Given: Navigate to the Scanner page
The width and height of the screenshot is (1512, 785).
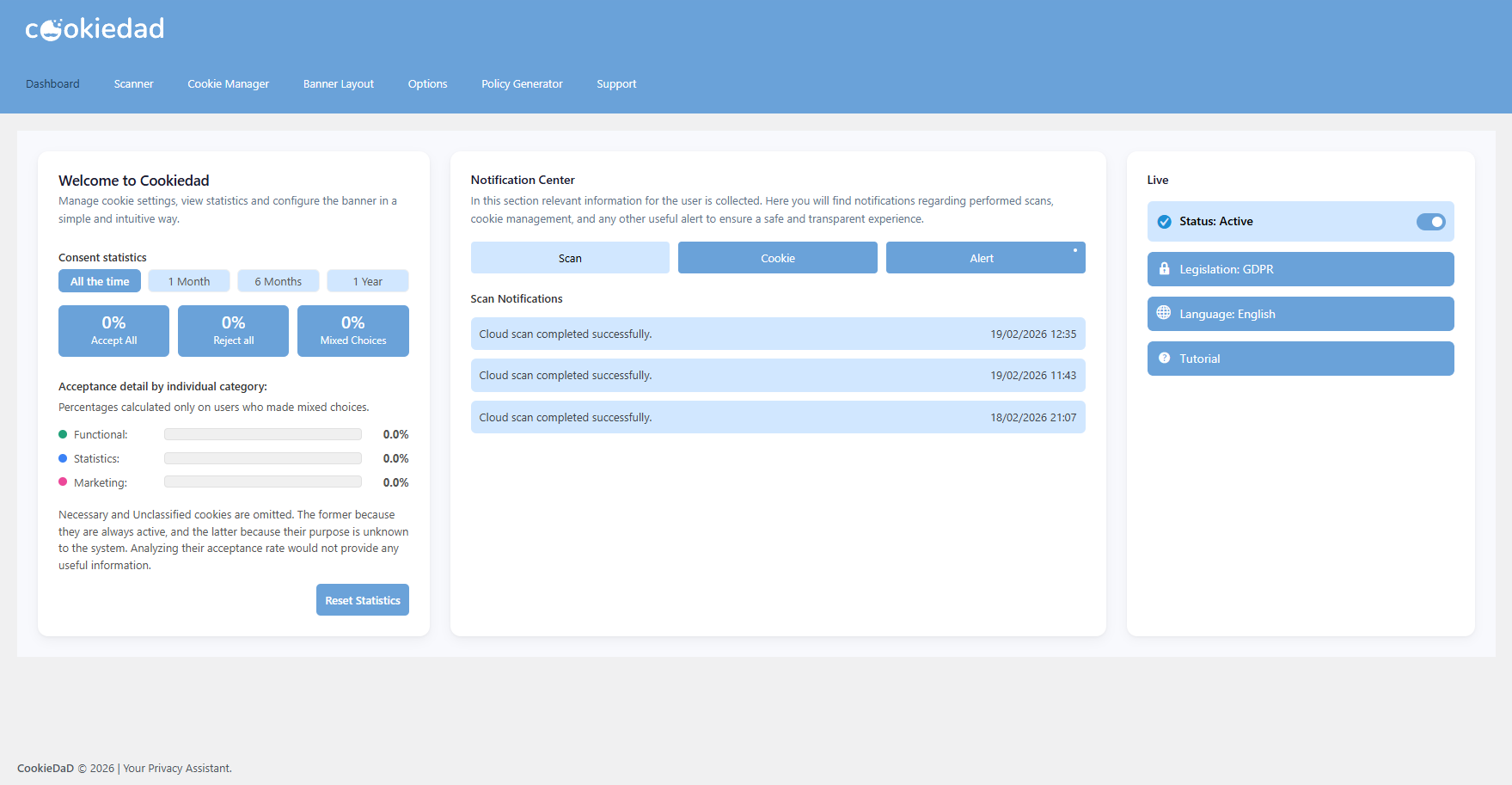Looking at the screenshot, I should 133,83.
